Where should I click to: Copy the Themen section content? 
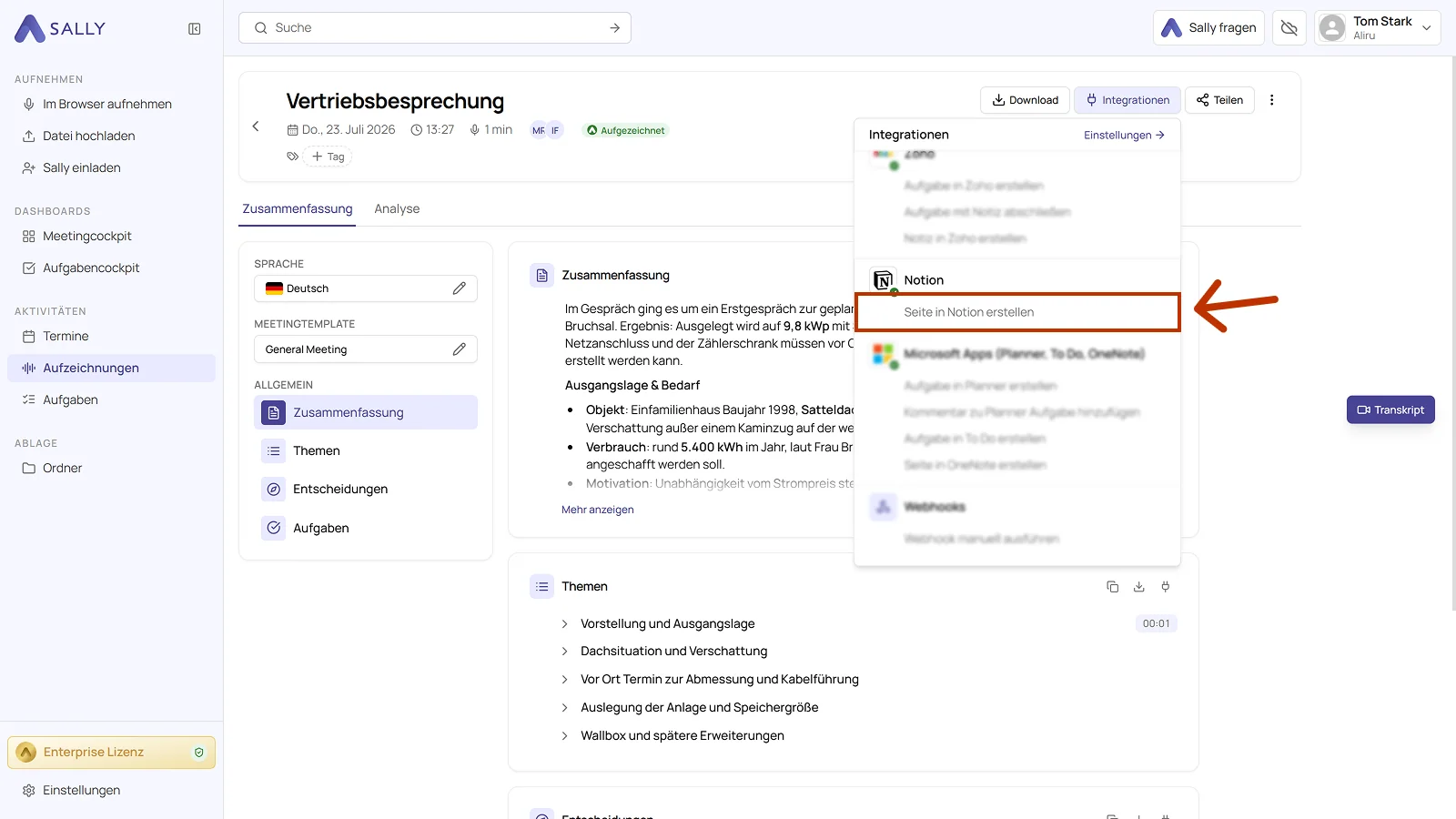[x=1112, y=587]
